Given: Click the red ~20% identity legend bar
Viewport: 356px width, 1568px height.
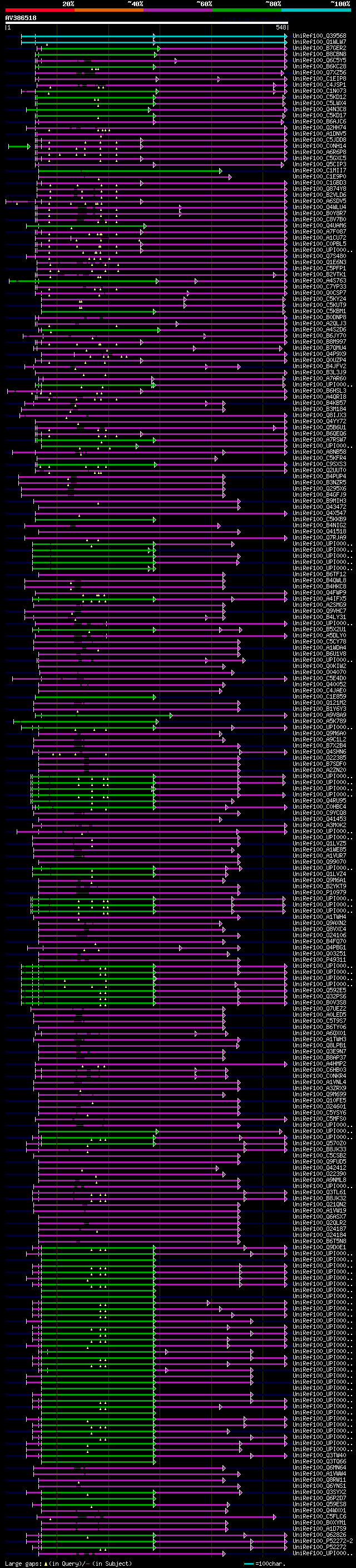Looking at the screenshot, I should click(39, 10).
